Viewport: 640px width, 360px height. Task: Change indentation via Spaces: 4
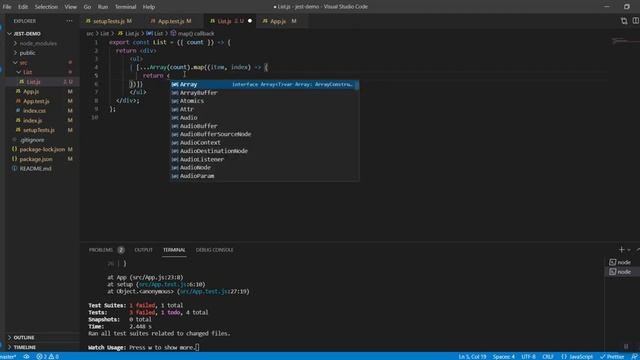click(x=504, y=356)
